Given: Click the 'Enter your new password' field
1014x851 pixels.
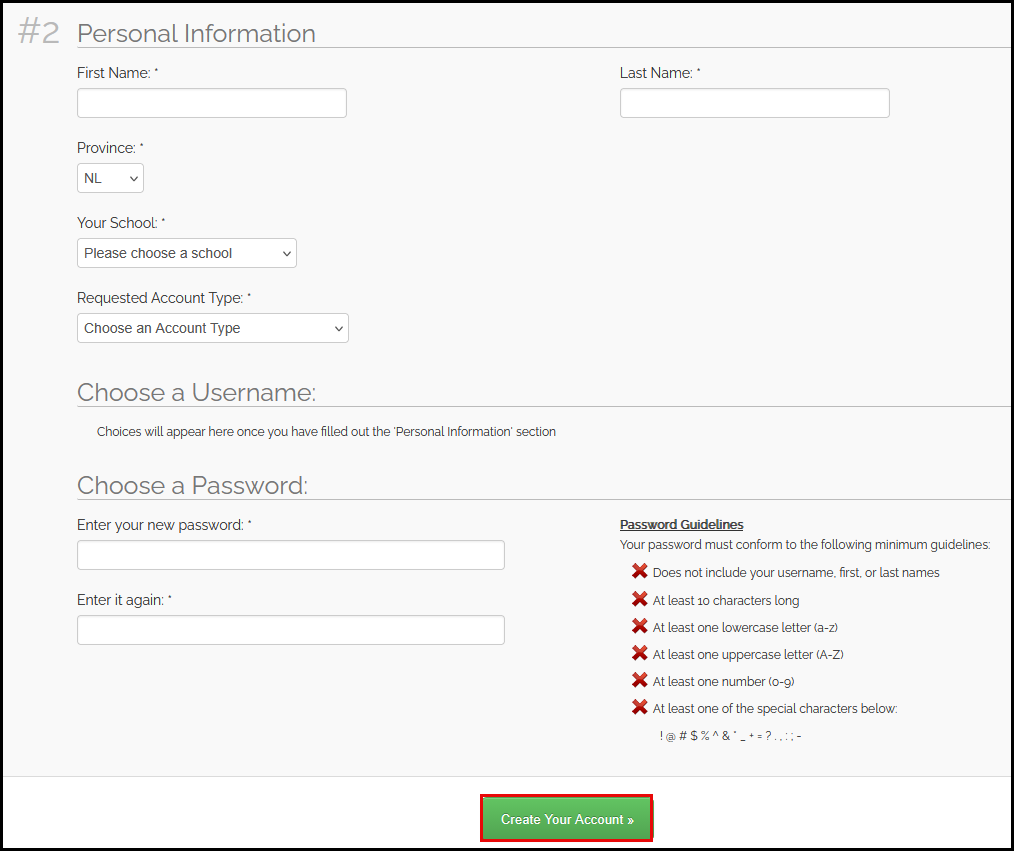Looking at the screenshot, I should [290, 554].
